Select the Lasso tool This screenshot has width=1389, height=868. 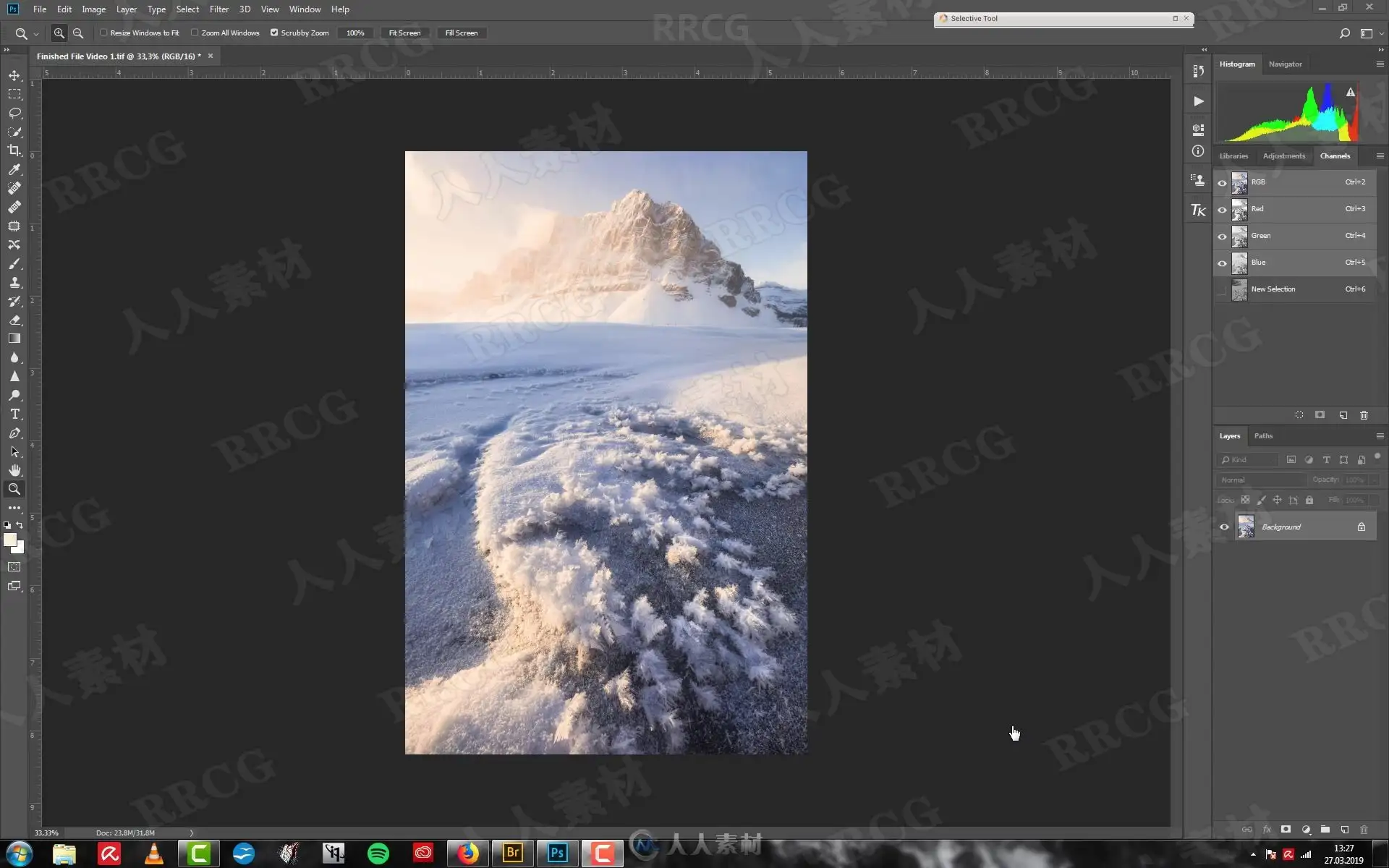14,113
